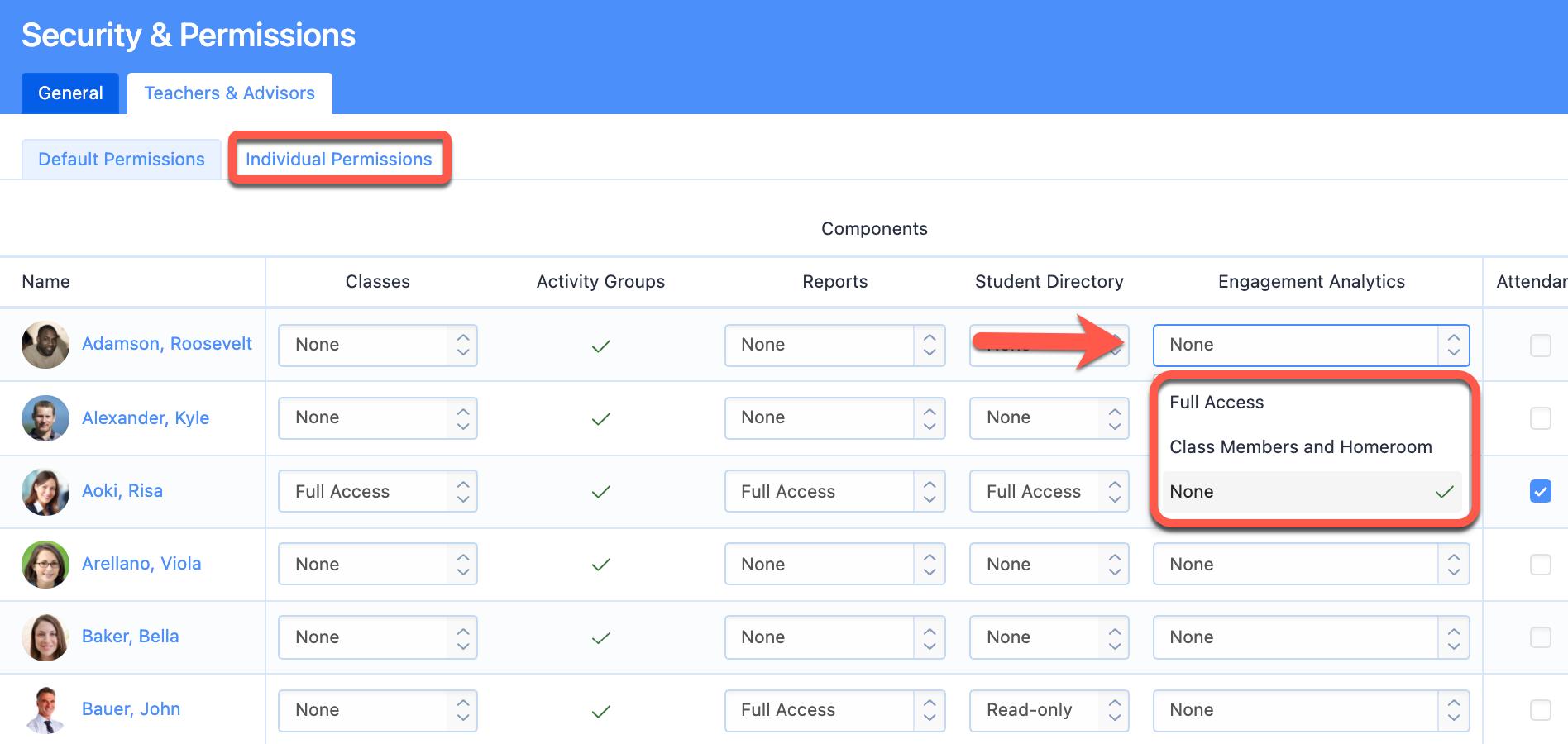
Task: Click Kyle Alexander's profile photo
Action: [45, 418]
